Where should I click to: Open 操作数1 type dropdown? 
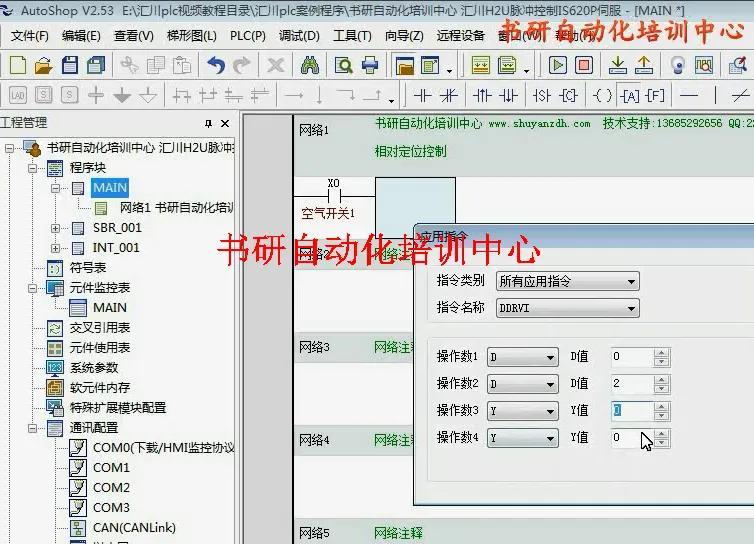pyautogui.click(x=523, y=357)
